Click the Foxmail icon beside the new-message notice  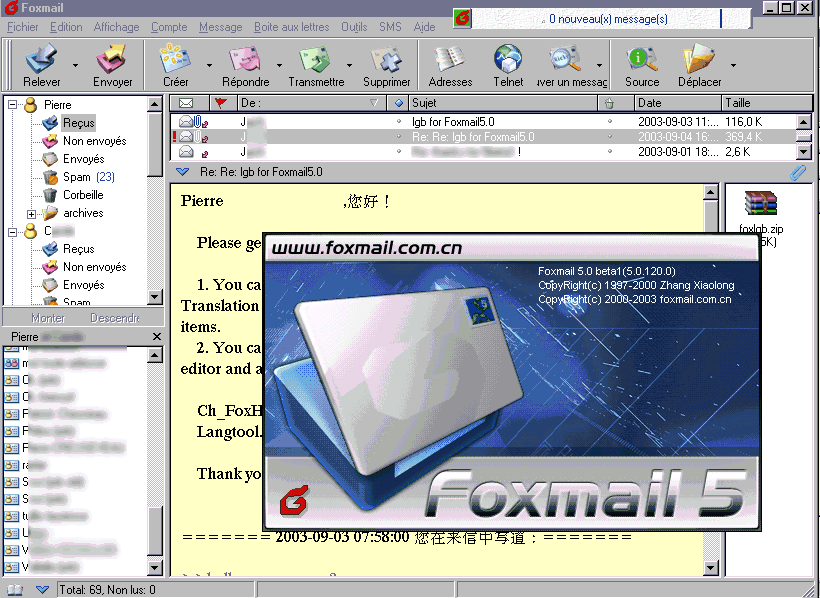click(462, 18)
